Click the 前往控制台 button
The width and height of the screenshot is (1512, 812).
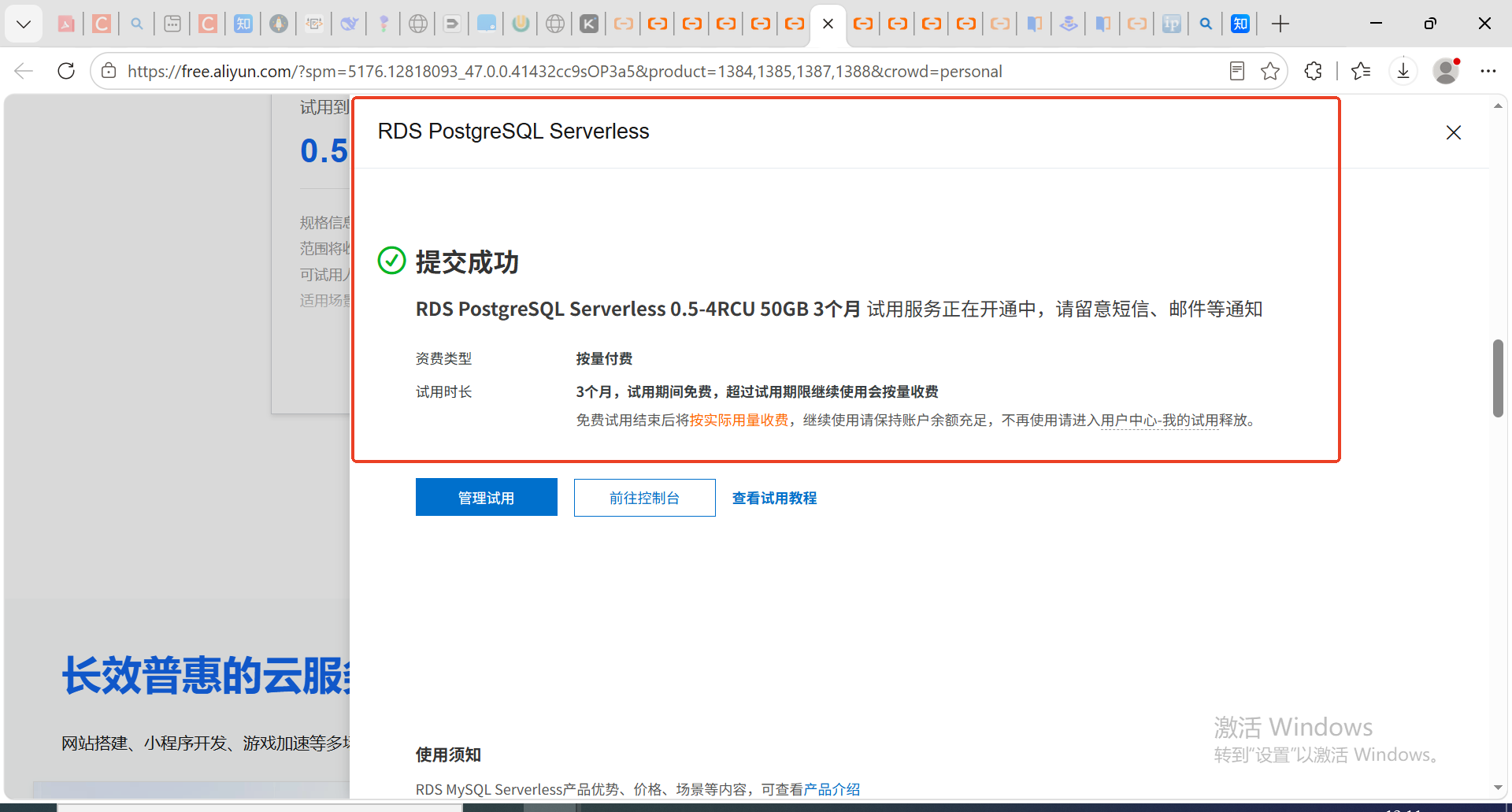point(645,498)
